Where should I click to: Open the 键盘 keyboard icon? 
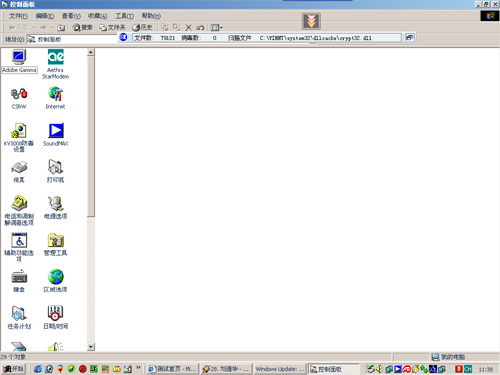coord(19,281)
